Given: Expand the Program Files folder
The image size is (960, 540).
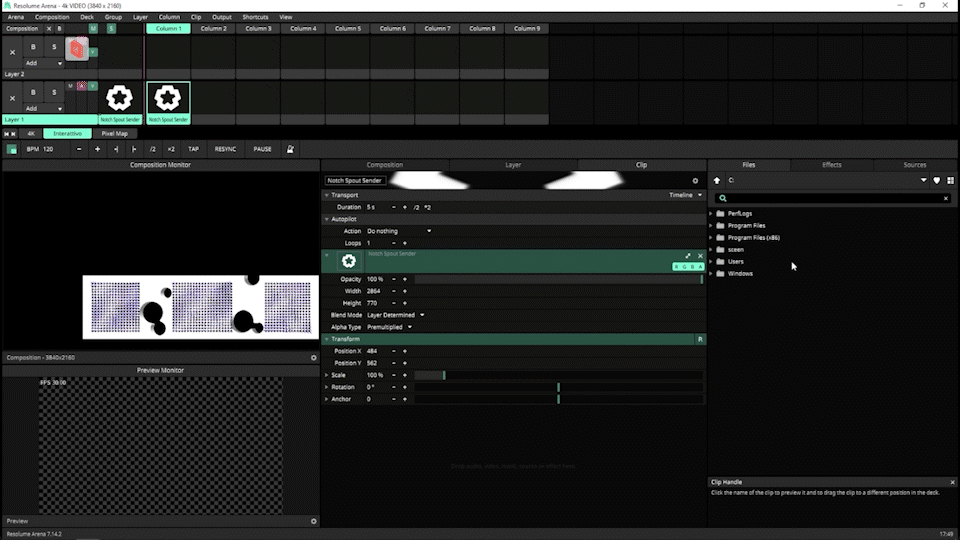Looking at the screenshot, I should coord(711,225).
